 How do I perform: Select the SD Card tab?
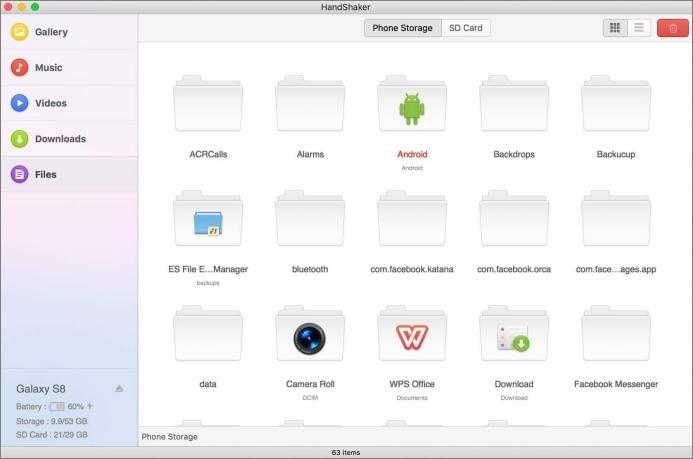465,28
